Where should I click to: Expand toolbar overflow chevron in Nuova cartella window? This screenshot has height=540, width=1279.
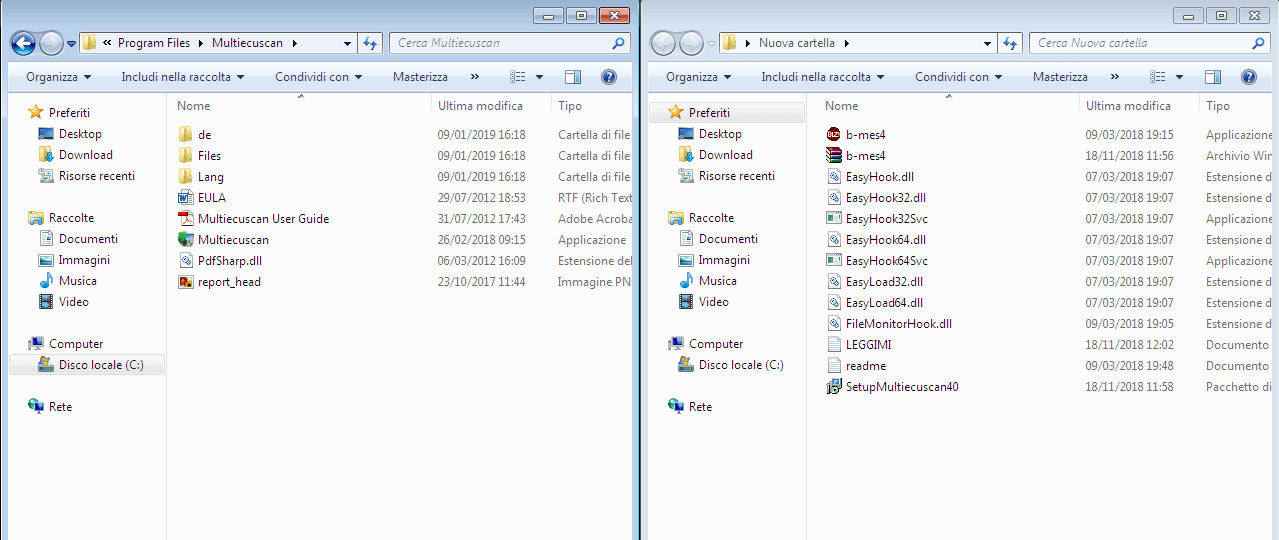pyautogui.click(x=1114, y=77)
